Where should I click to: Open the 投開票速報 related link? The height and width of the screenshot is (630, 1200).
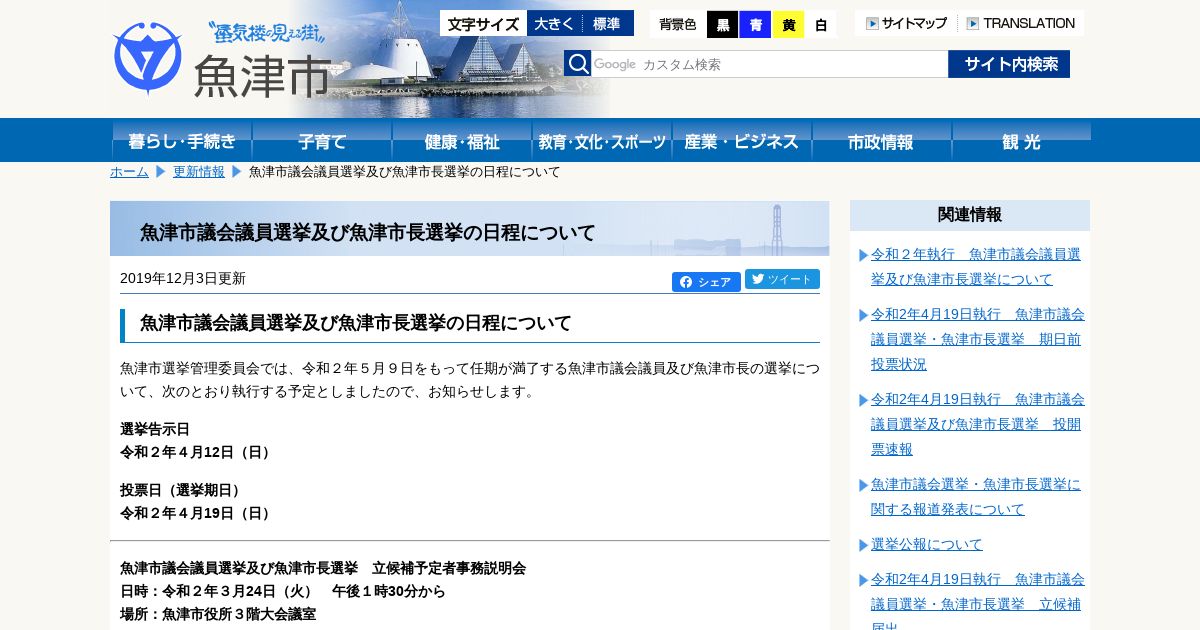(977, 424)
